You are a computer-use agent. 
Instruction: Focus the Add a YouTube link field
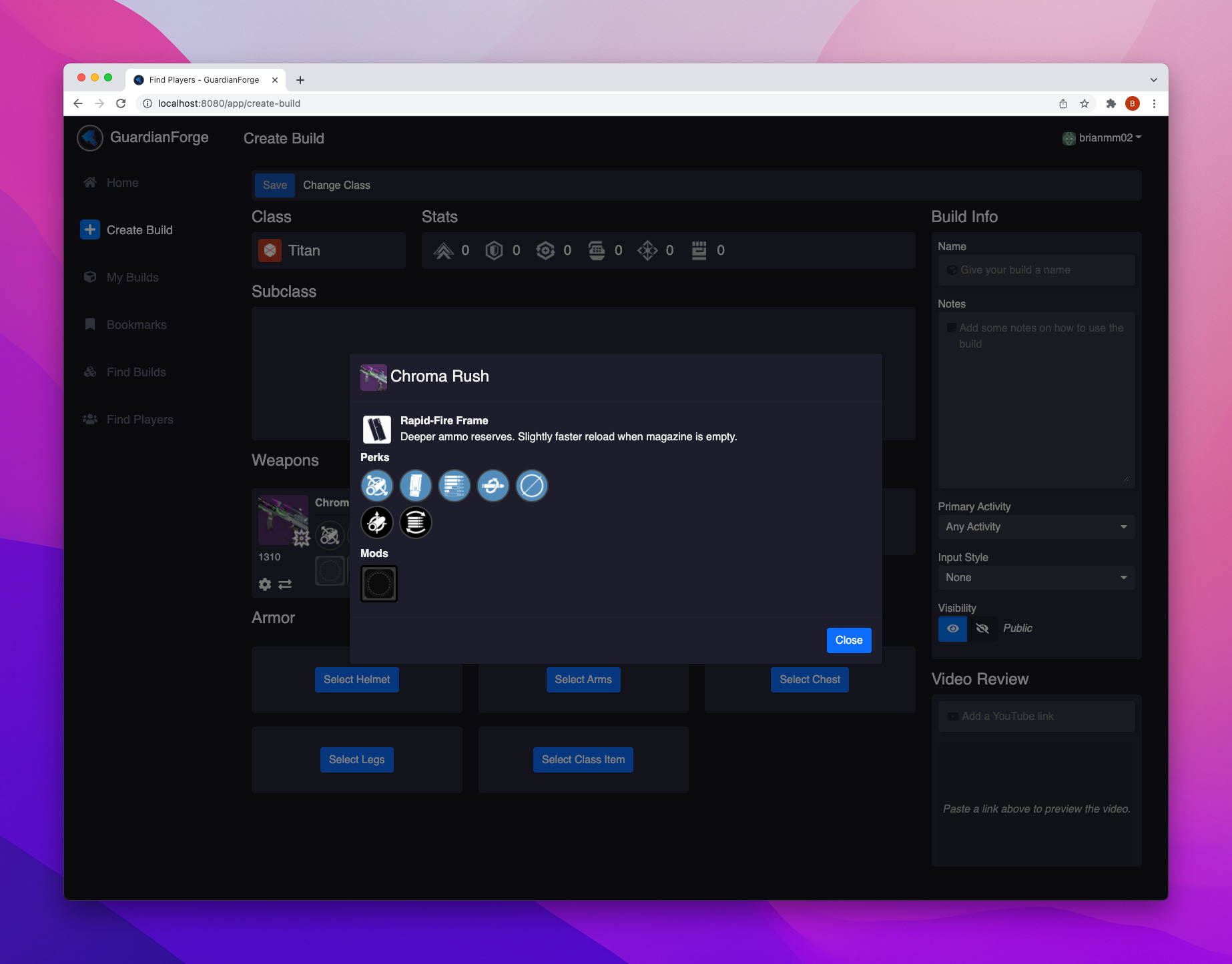(x=1036, y=716)
